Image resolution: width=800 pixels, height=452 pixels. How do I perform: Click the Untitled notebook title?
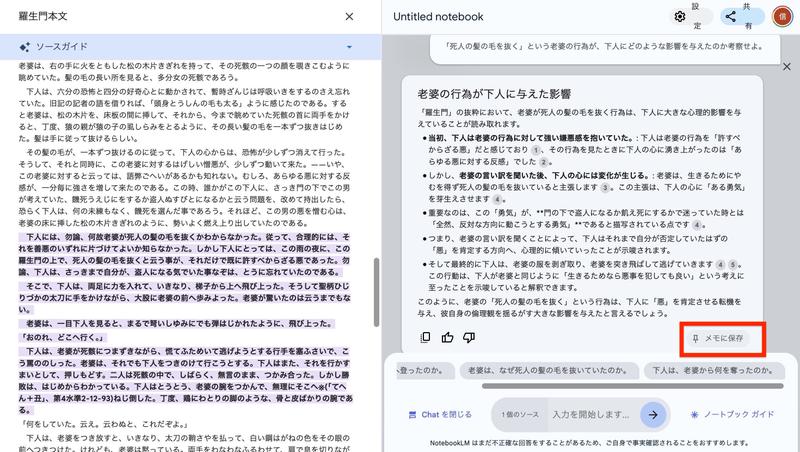click(x=438, y=17)
